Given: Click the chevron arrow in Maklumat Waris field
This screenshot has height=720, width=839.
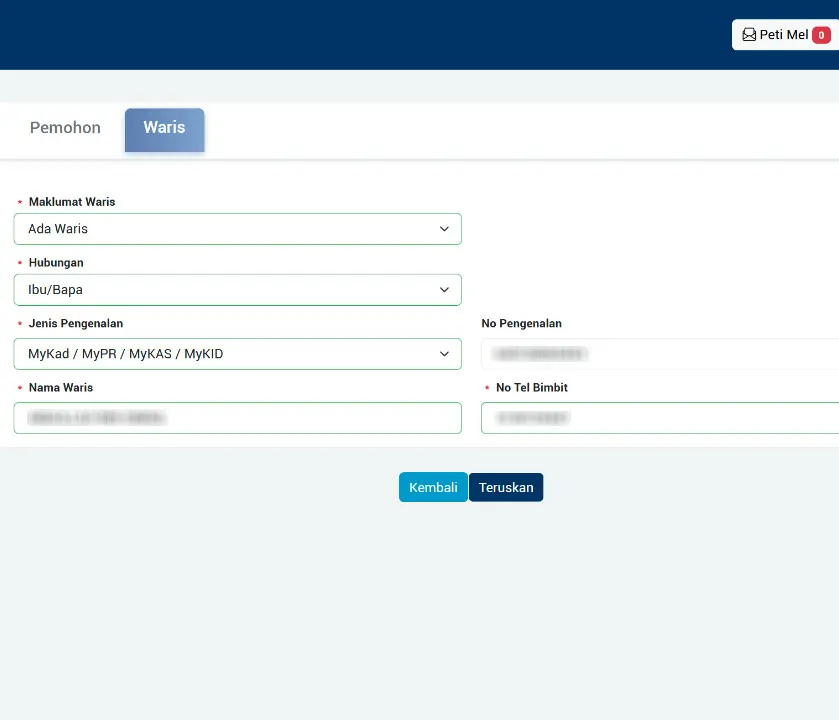Looking at the screenshot, I should click(445, 229).
